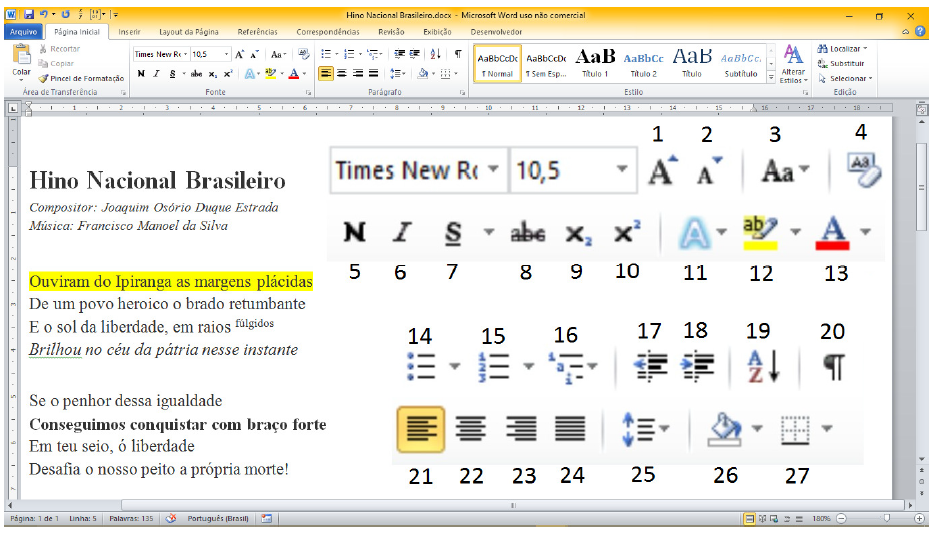Click the Superscript icon numbered 10
940x534 pixels.
click(627, 233)
